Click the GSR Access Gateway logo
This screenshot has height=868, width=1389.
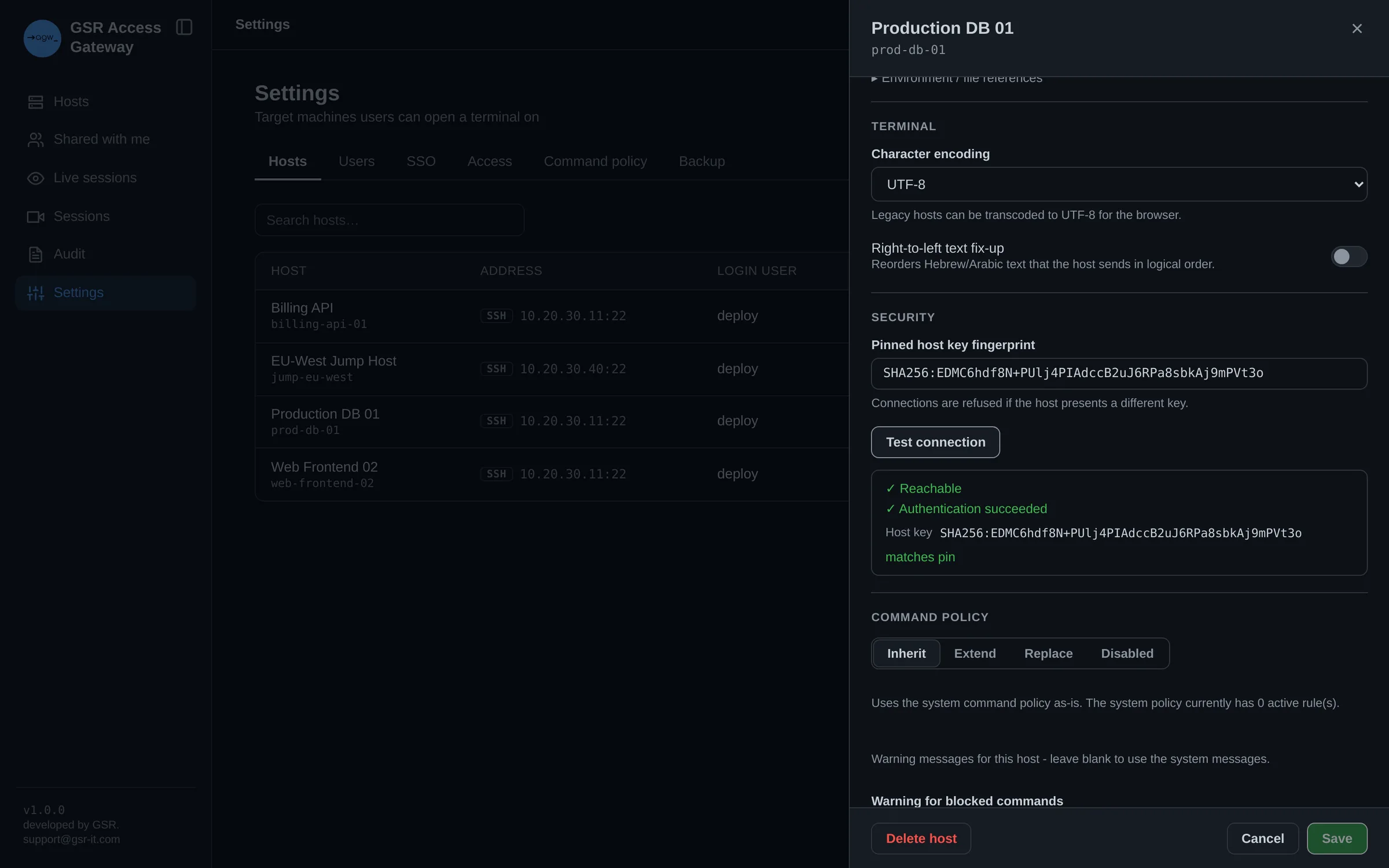42,38
